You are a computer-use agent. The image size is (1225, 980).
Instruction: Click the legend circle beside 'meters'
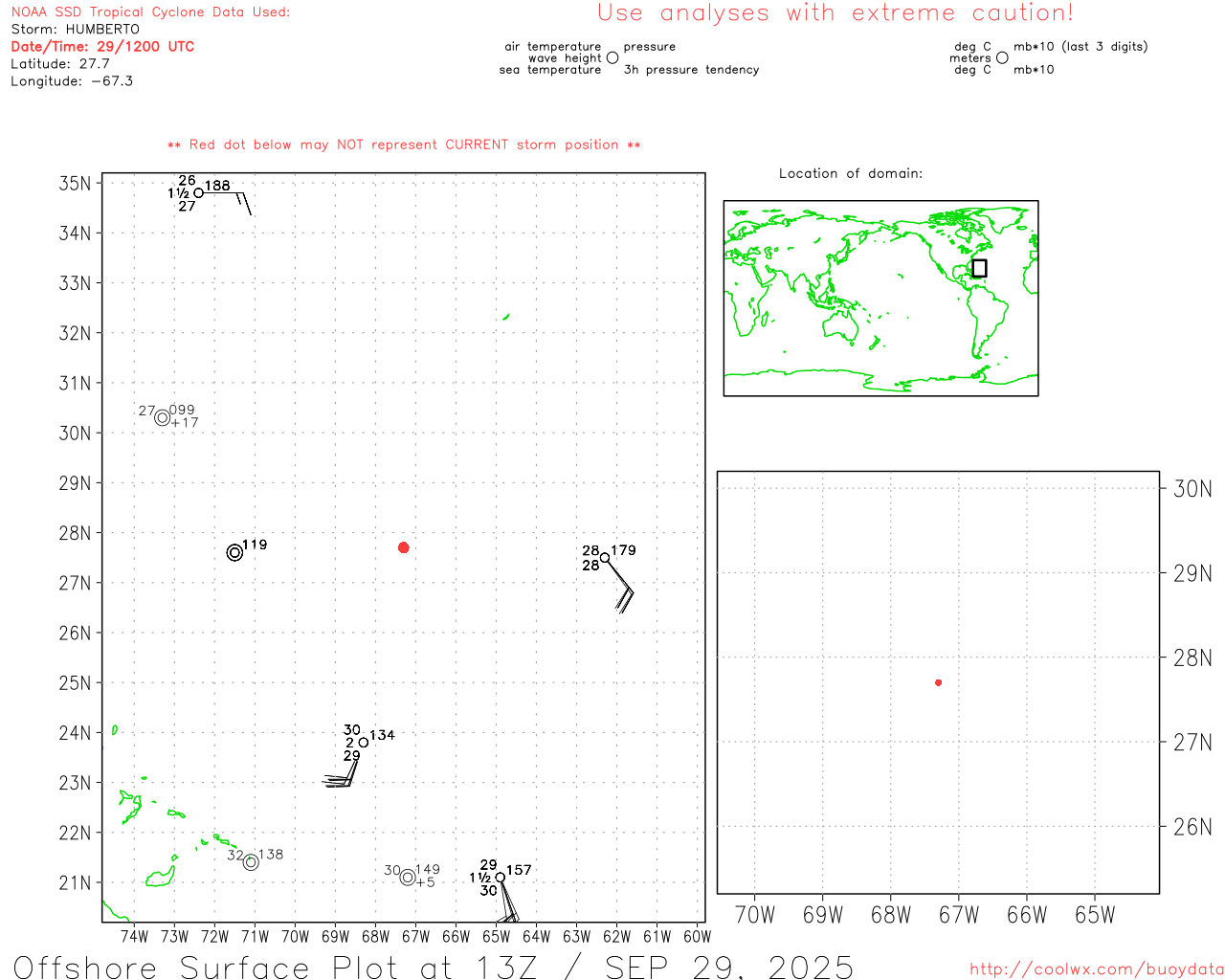tap(1002, 57)
